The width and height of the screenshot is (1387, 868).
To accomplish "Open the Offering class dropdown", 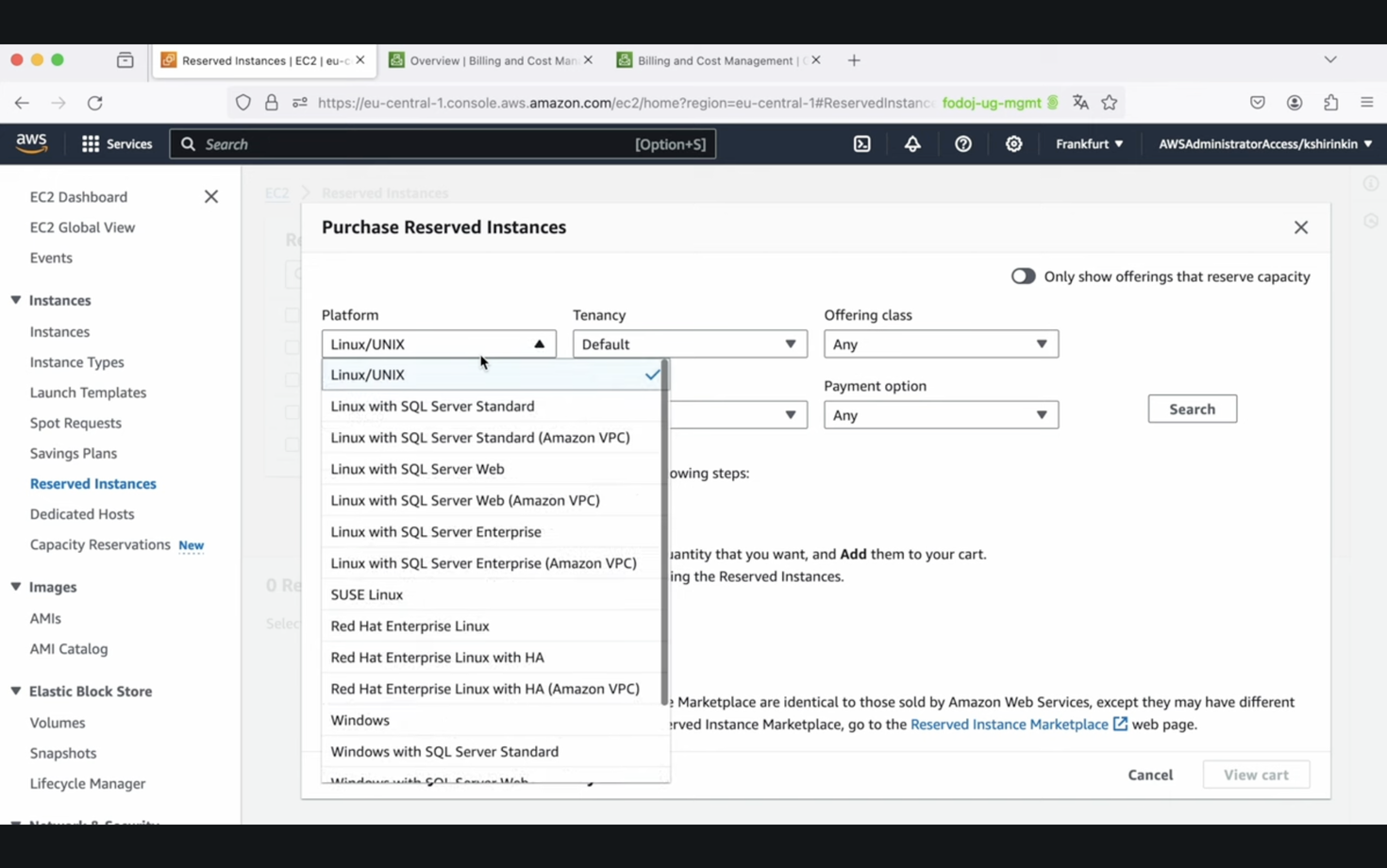I will [941, 344].
